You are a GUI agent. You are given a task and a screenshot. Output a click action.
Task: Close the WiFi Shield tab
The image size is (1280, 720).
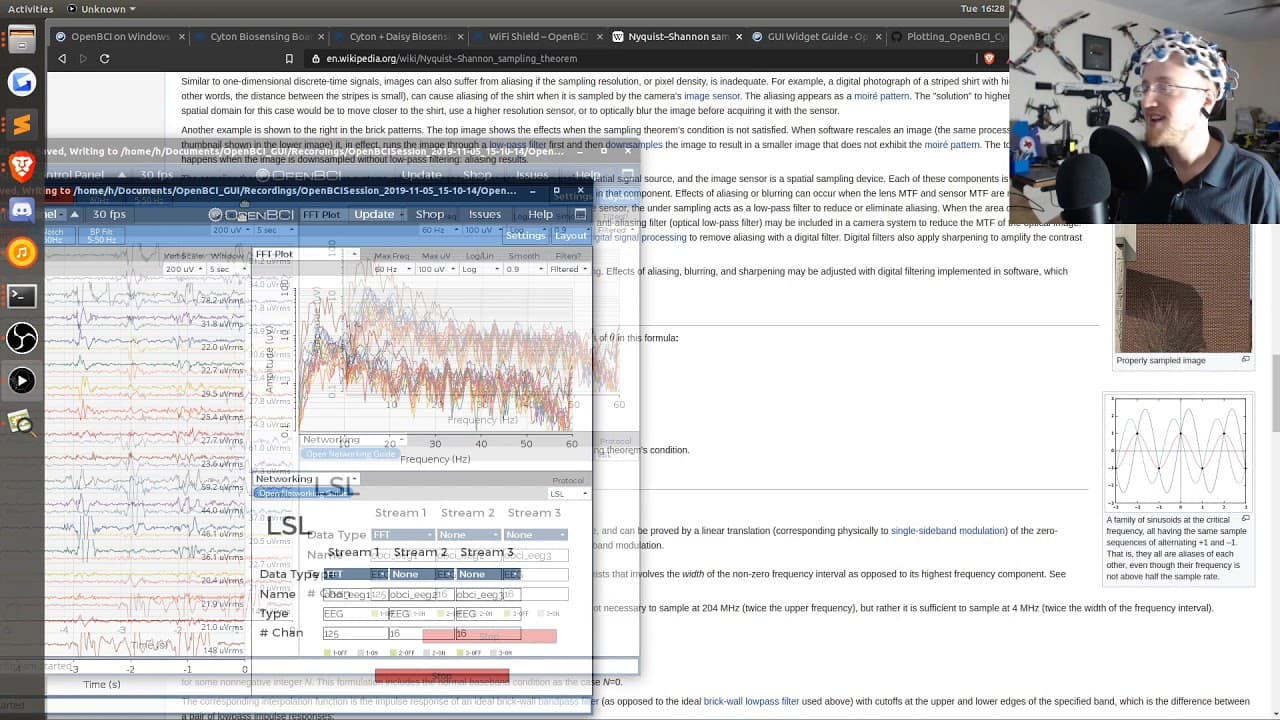click(600, 37)
